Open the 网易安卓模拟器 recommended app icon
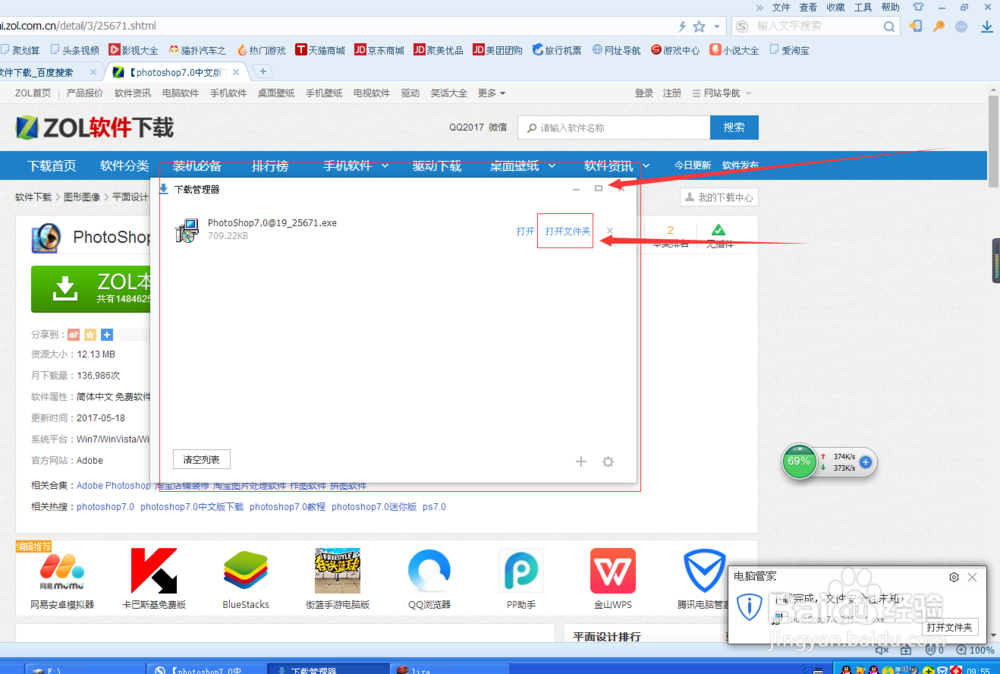 click(62, 571)
